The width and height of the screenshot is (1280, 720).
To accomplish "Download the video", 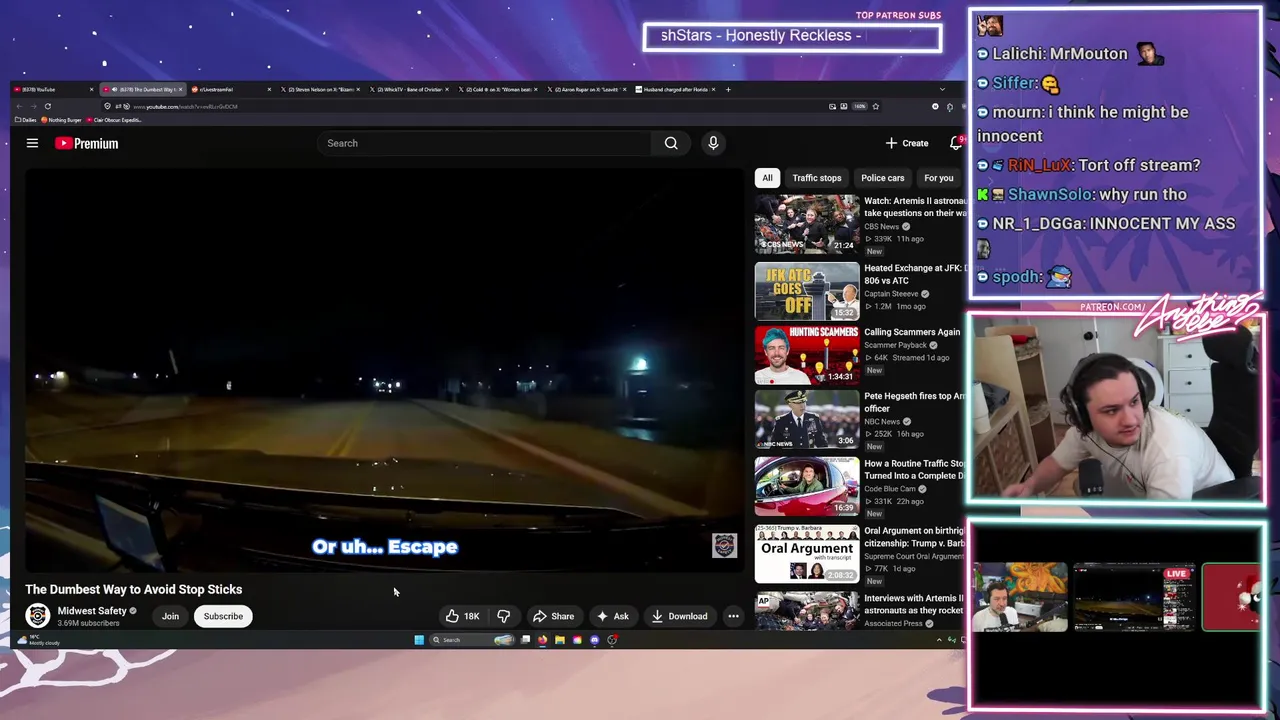I will [679, 616].
